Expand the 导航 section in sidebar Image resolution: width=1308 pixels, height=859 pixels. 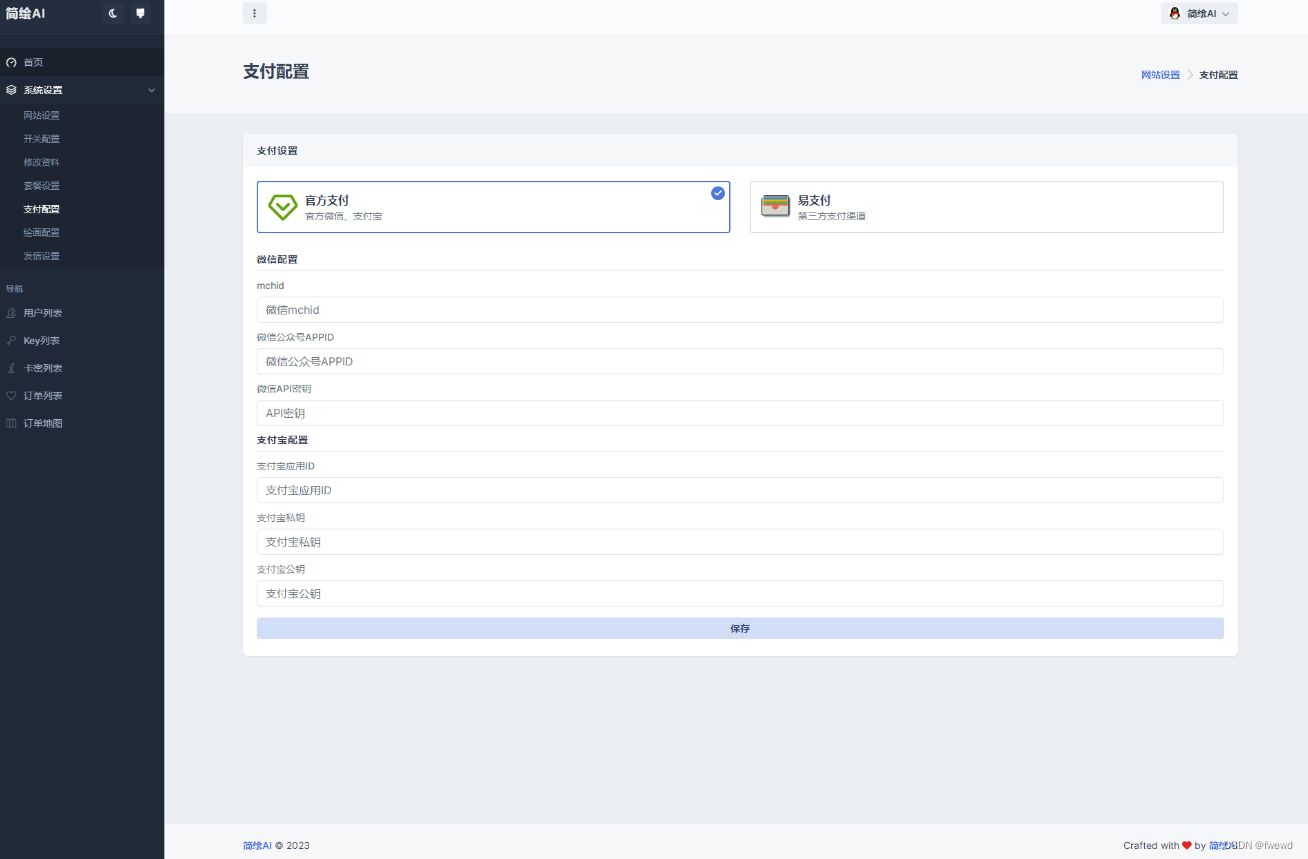click(16, 288)
